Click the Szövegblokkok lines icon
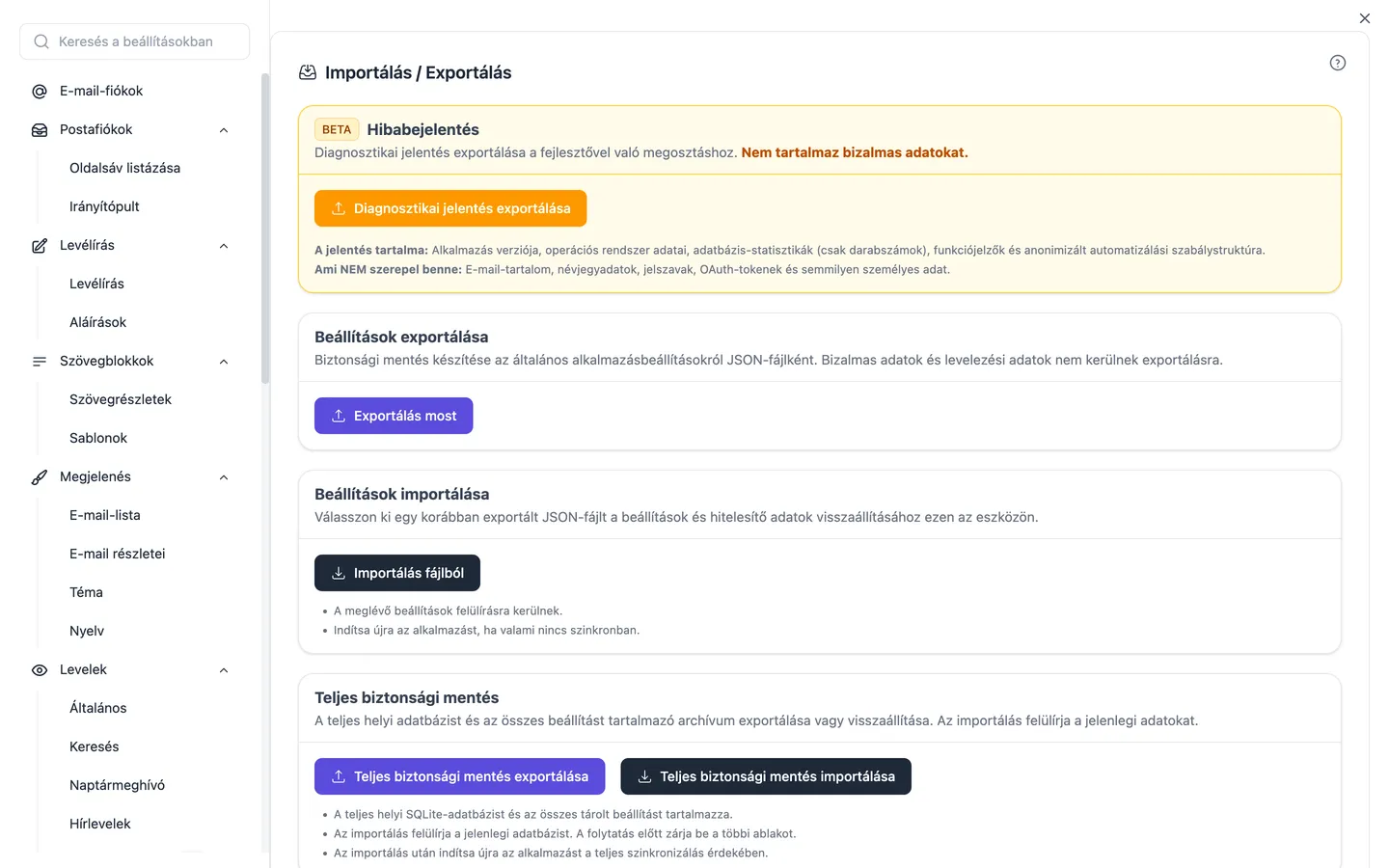The width and height of the screenshot is (1389, 868). pos(40,362)
